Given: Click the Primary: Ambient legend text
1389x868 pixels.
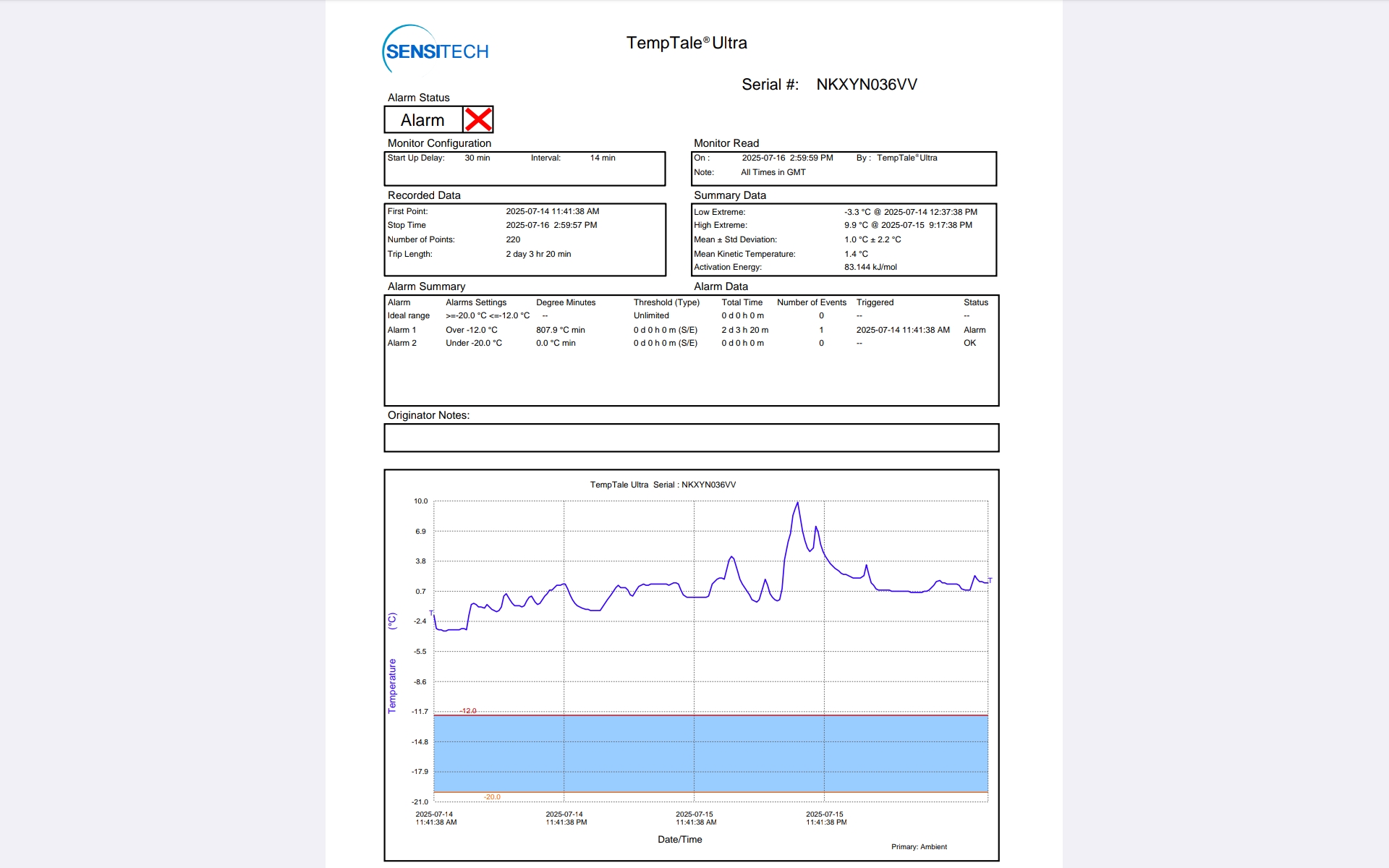Looking at the screenshot, I should (x=919, y=846).
